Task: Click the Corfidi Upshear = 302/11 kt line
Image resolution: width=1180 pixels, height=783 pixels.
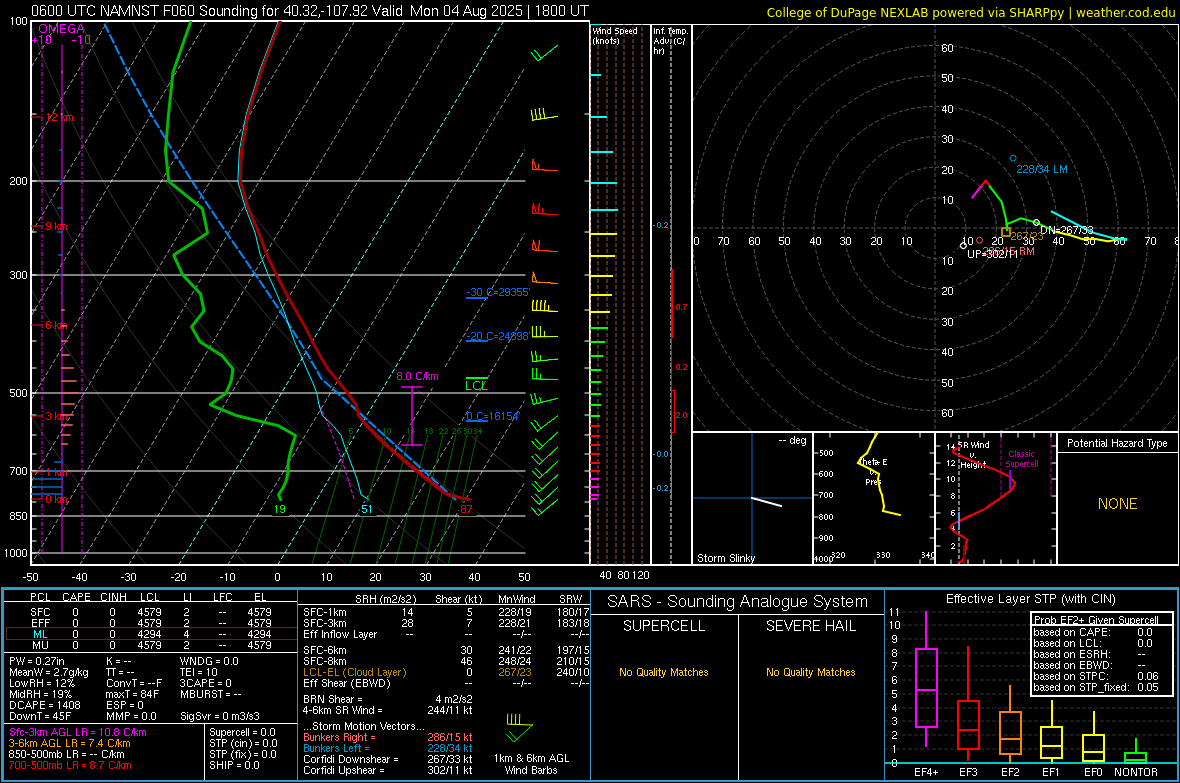Action: pos(388,770)
